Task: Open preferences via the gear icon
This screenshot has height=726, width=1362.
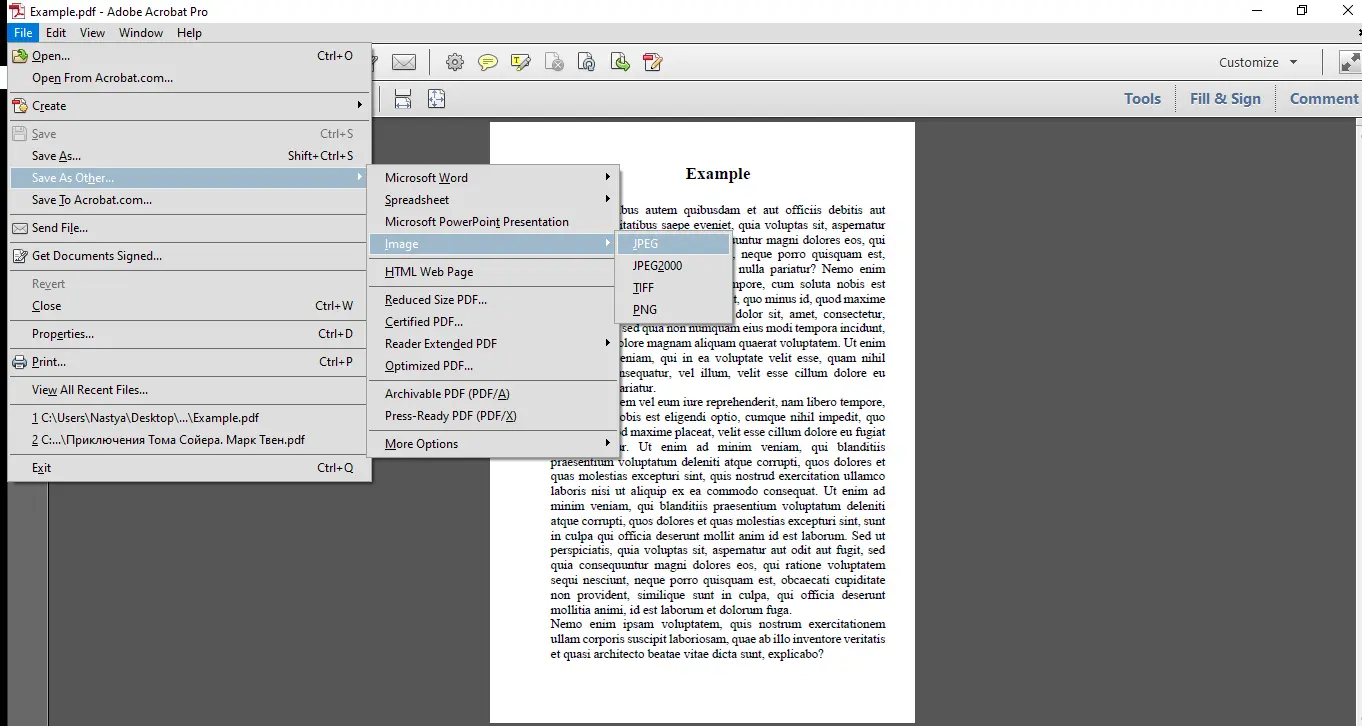Action: tap(455, 62)
